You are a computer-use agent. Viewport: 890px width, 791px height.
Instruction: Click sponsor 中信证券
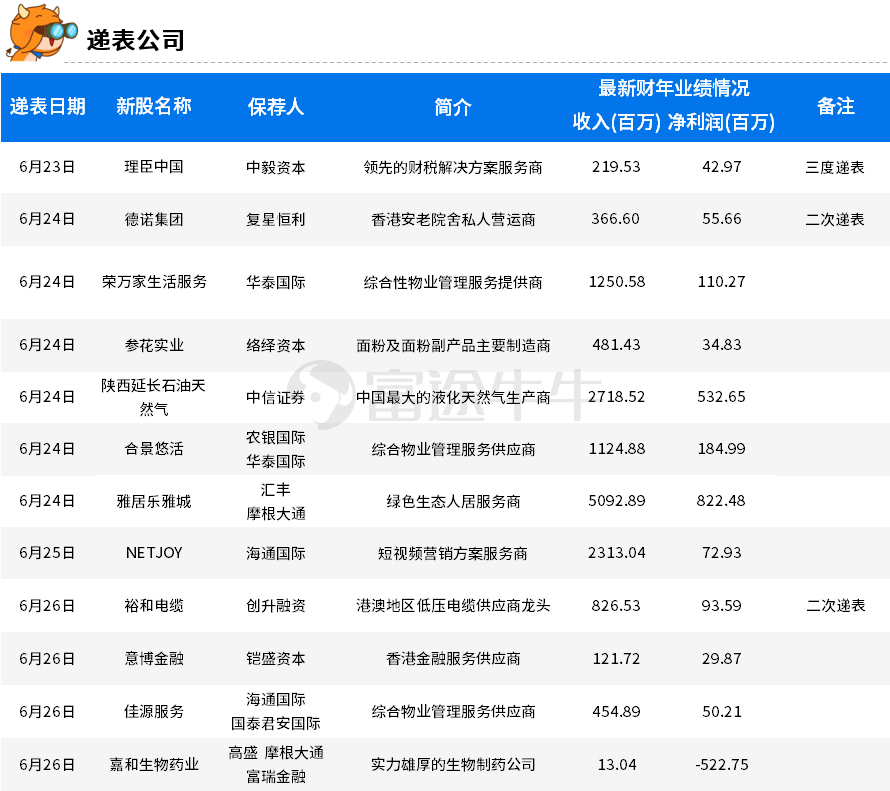click(x=276, y=397)
